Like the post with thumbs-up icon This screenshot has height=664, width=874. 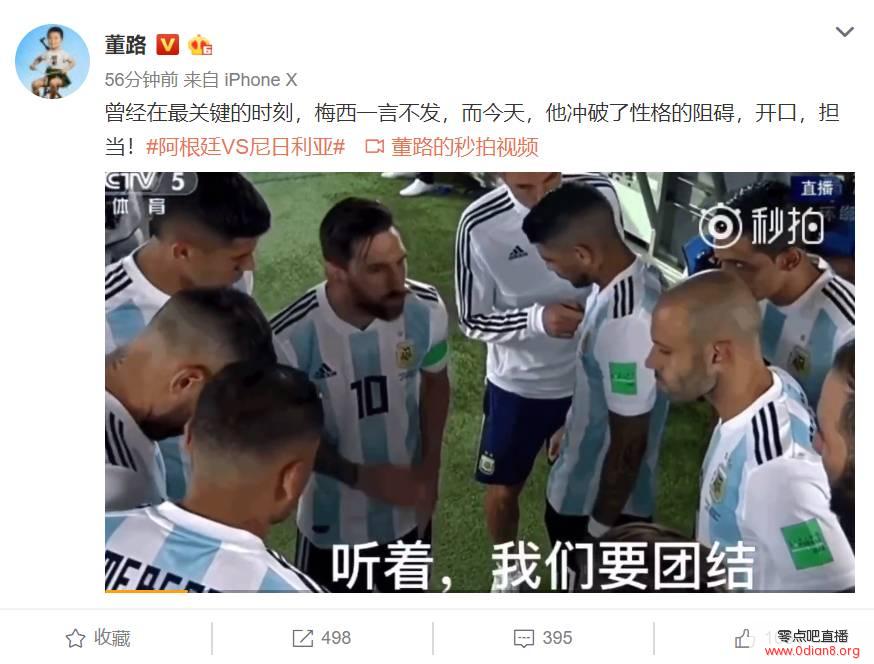(x=744, y=638)
